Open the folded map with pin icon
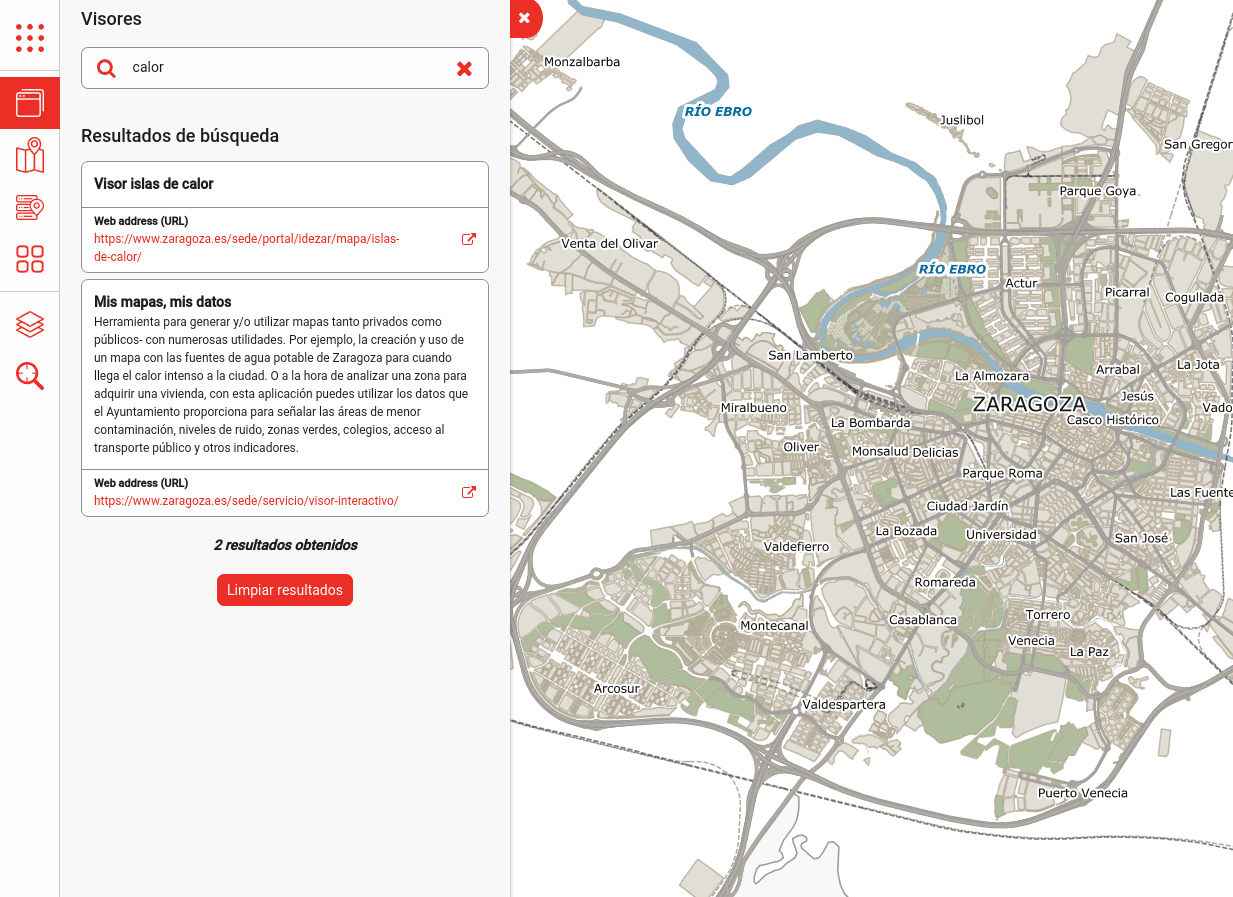1233x897 pixels. pyautogui.click(x=30, y=155)
